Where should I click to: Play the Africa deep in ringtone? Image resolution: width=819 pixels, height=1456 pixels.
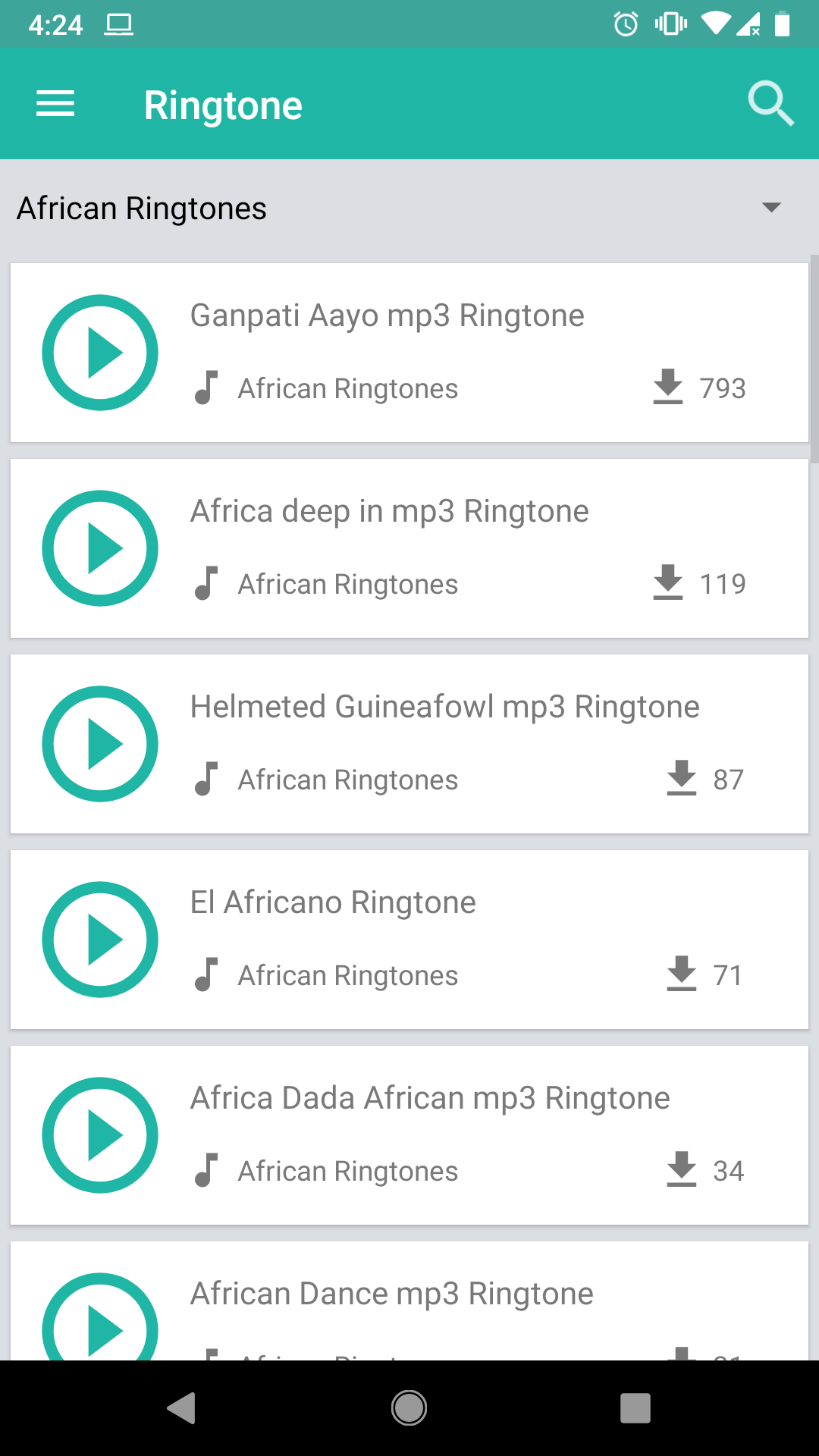100,548
